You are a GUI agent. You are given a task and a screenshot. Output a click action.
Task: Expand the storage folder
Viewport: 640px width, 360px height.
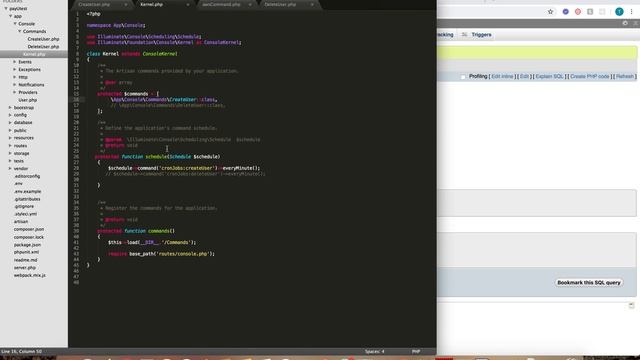tap(10, 153)
